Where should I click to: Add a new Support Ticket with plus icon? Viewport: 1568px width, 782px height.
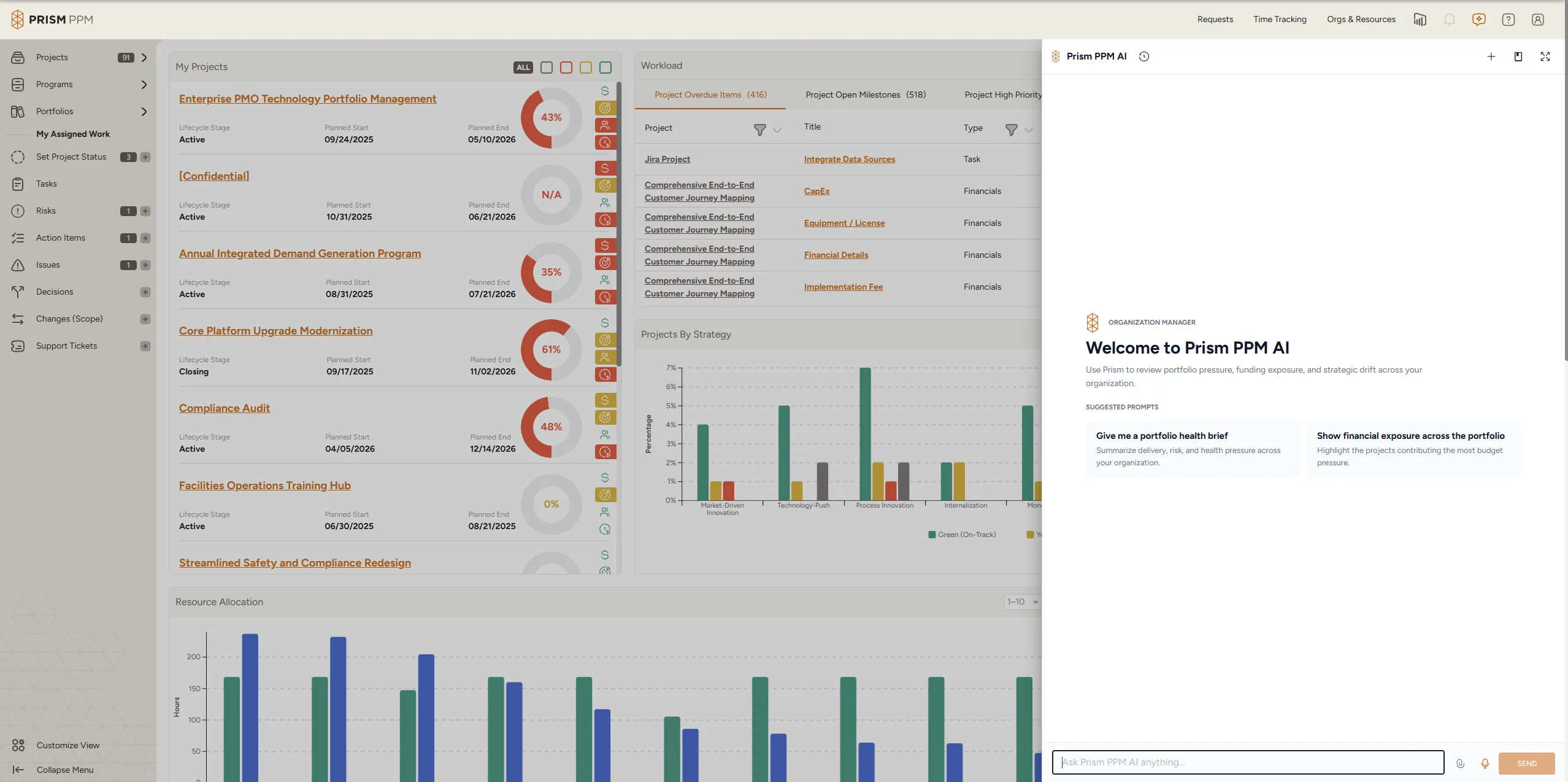145,346
